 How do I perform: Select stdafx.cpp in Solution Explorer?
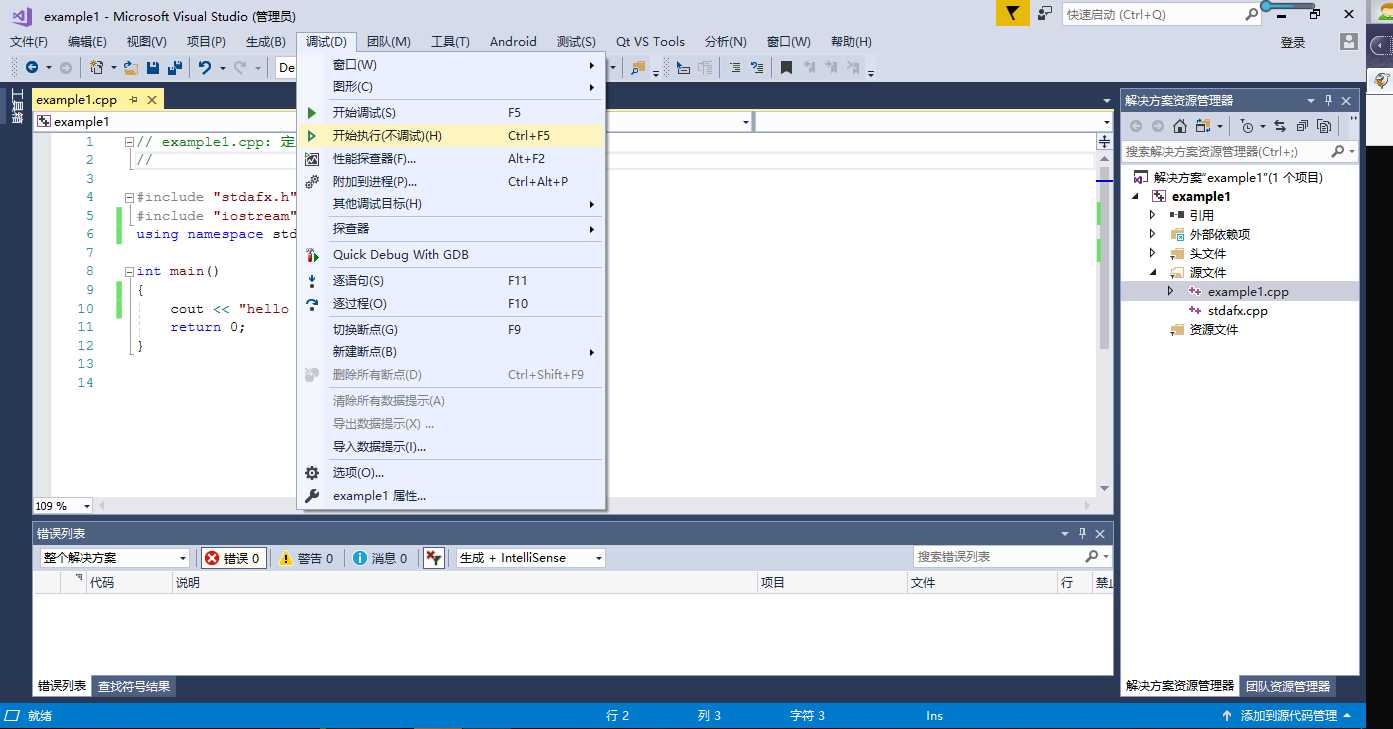point(1237,310)
